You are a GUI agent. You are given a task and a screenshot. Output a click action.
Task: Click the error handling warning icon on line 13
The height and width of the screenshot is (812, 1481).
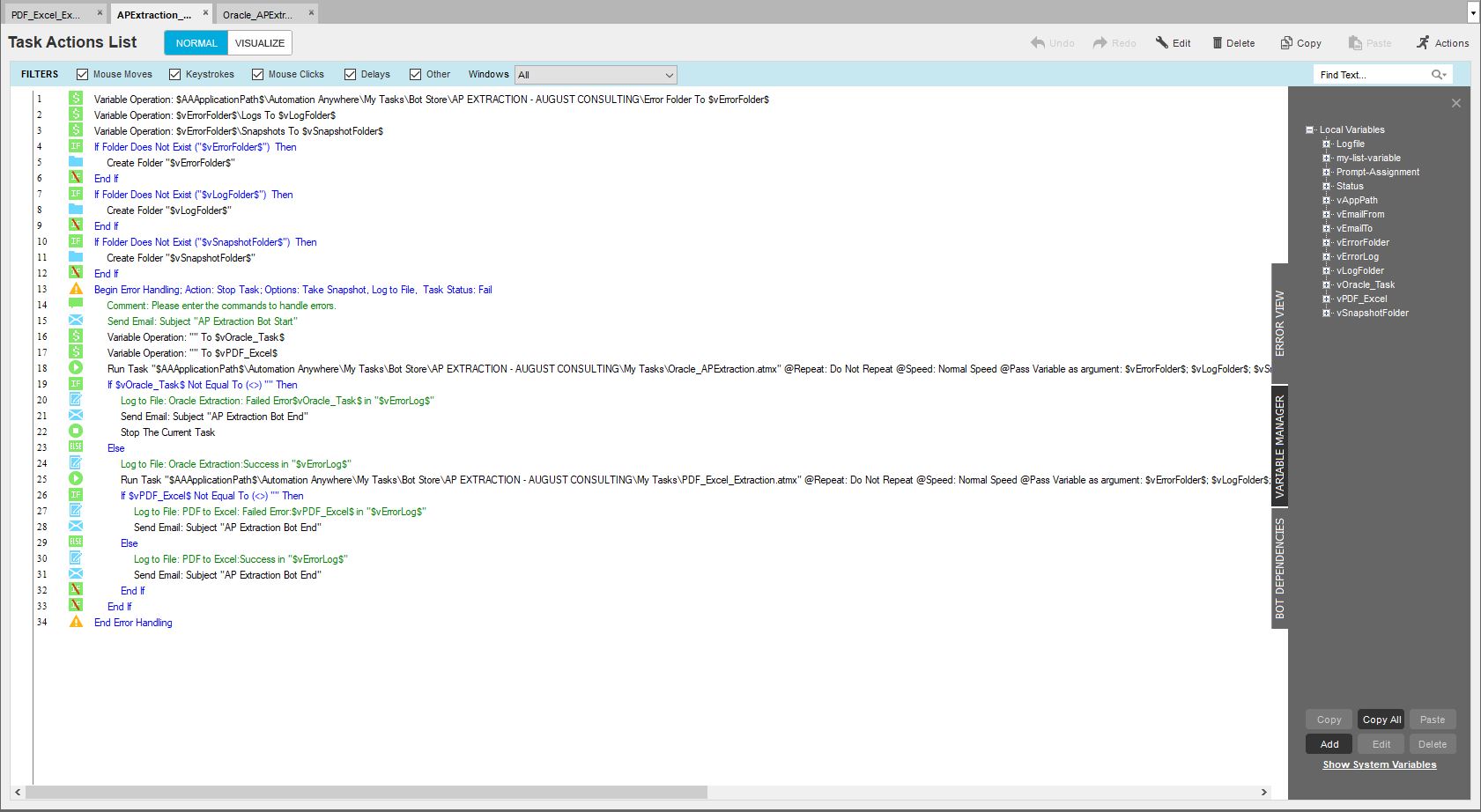point(76,289)
